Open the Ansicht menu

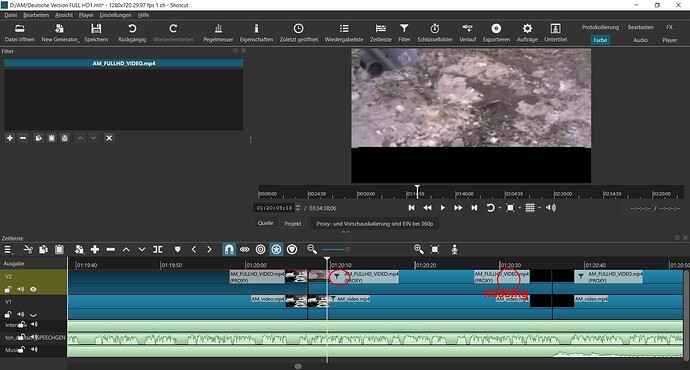tap(64, 15)
